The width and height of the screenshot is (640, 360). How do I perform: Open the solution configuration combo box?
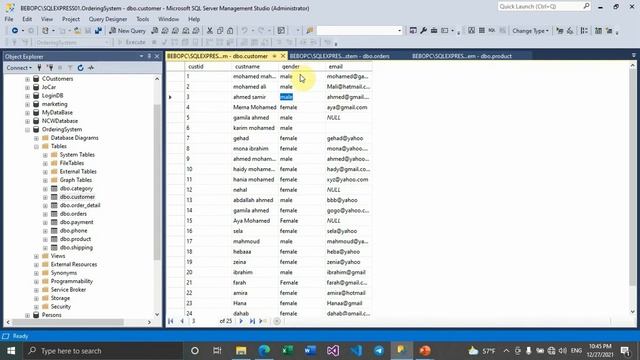click(x=360, y=31)
